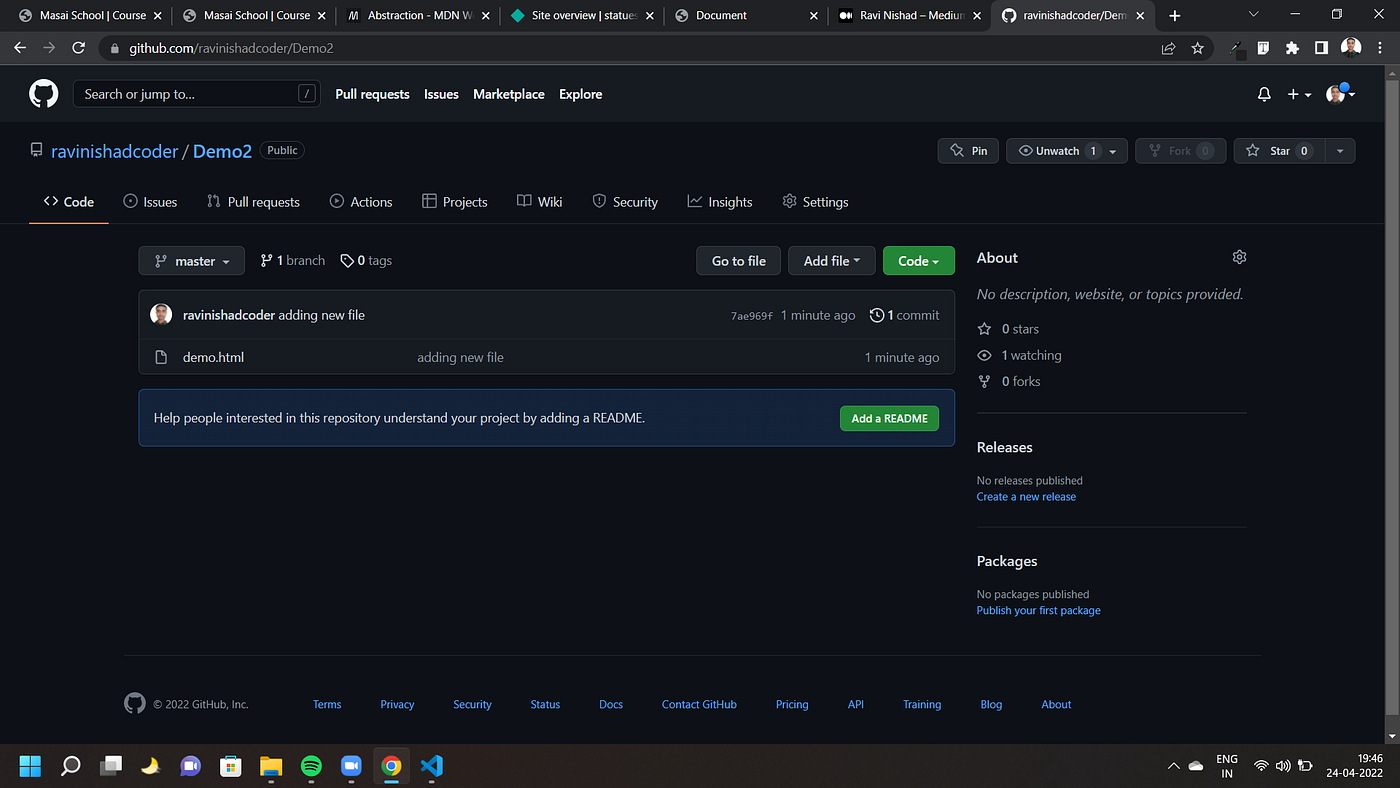This screenshot has height=788, width=1400.
Task: Open the Add file dropdown
Action: tap(831, 260)
